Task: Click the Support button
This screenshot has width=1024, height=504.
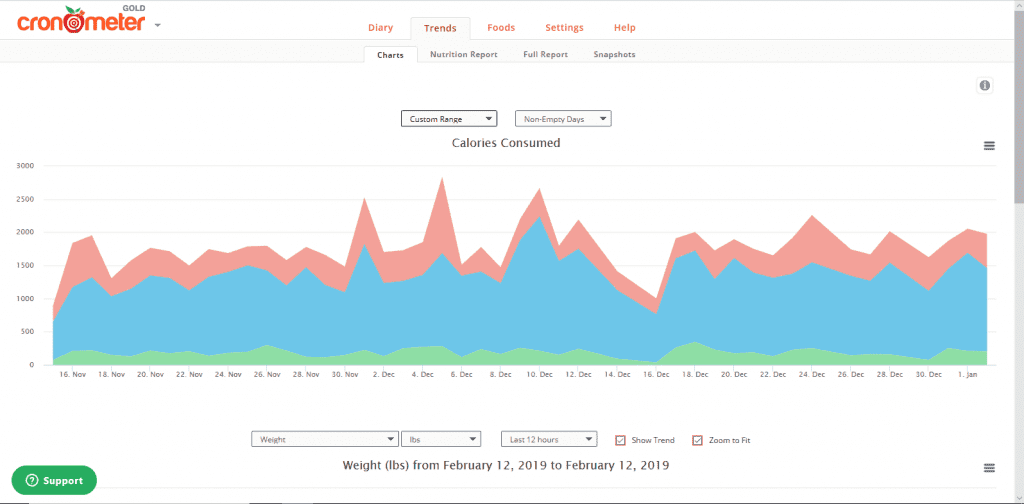Action: pos(54,480)
